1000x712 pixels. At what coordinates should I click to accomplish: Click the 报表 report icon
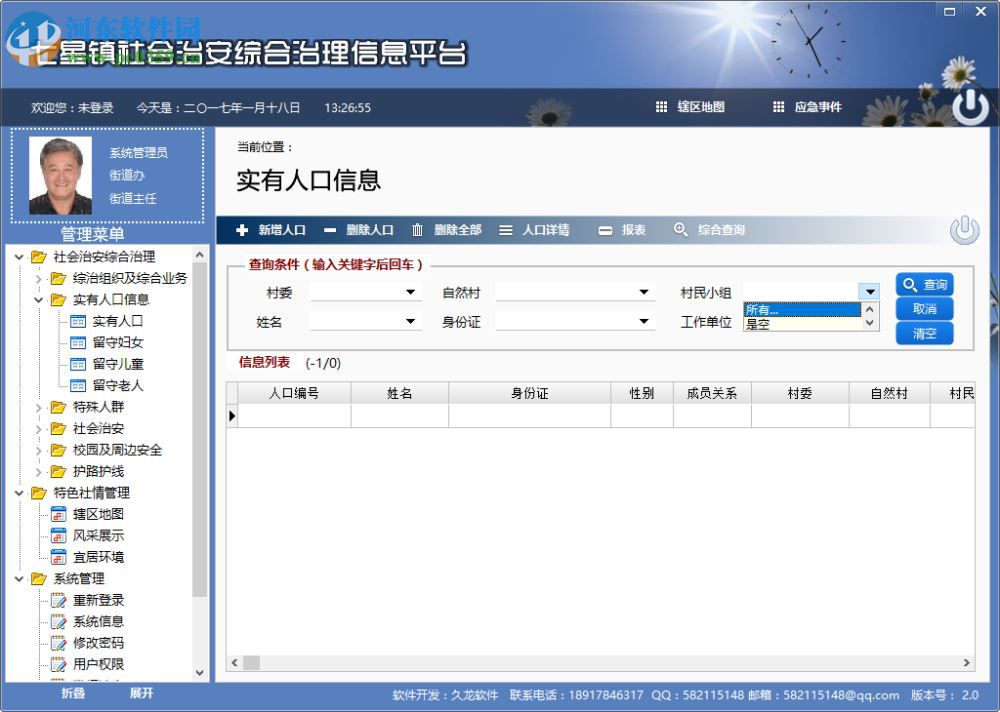[608, 229]
